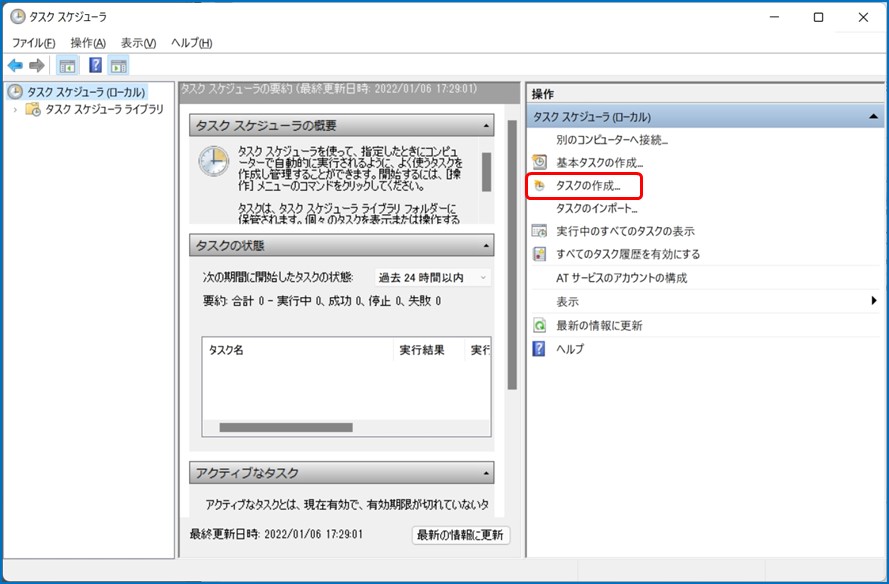This screenshot has height=584, width=889.
Task: Click the Back arrow toolbar icon
Action: [15, 66]
